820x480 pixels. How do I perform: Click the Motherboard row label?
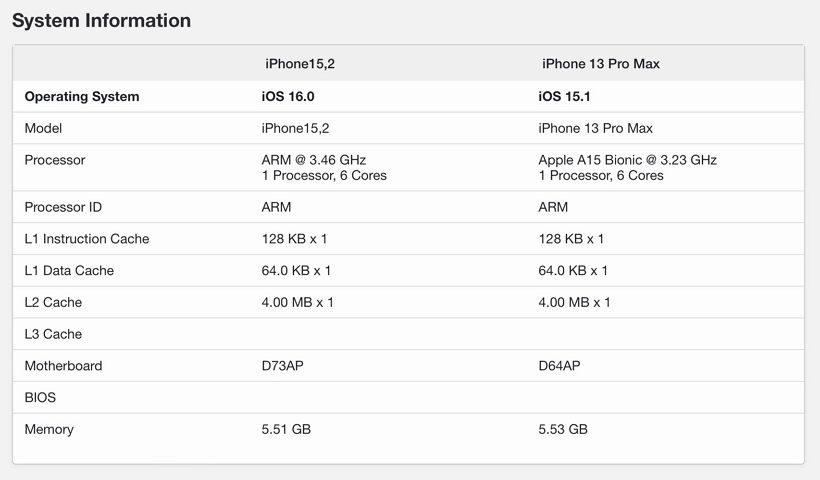(x=63, y=366)
